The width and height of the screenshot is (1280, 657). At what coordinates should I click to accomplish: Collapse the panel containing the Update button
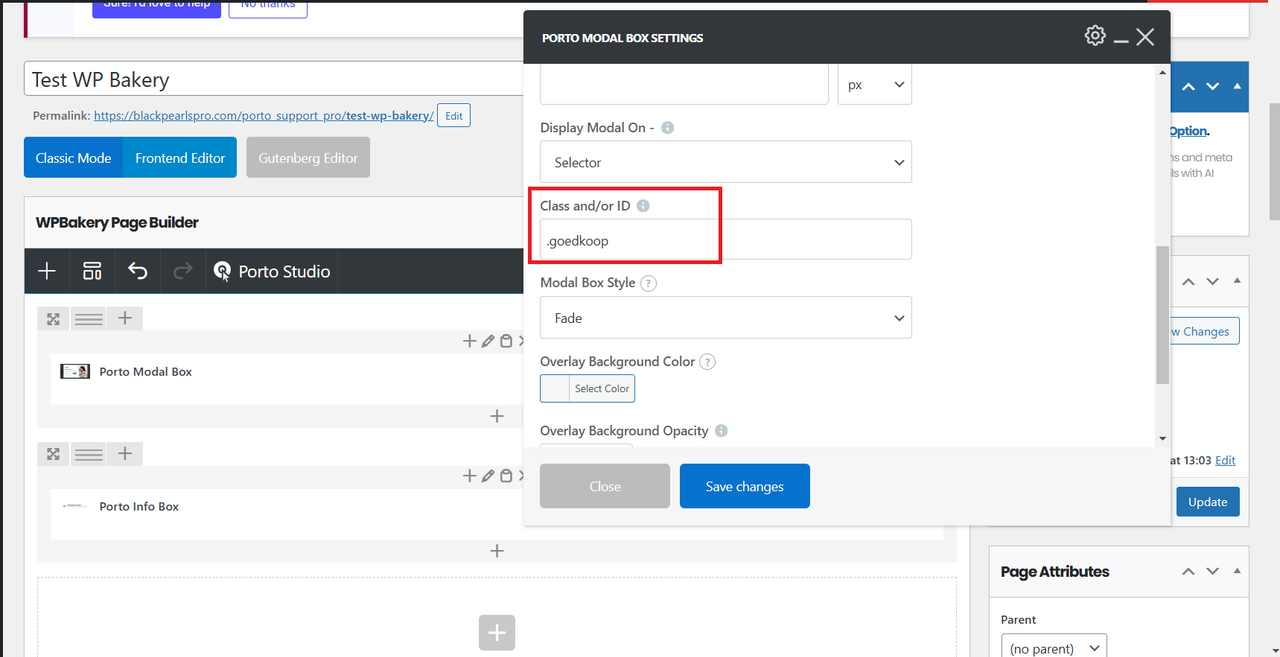pyautogui.click(x=1238, y=282)
